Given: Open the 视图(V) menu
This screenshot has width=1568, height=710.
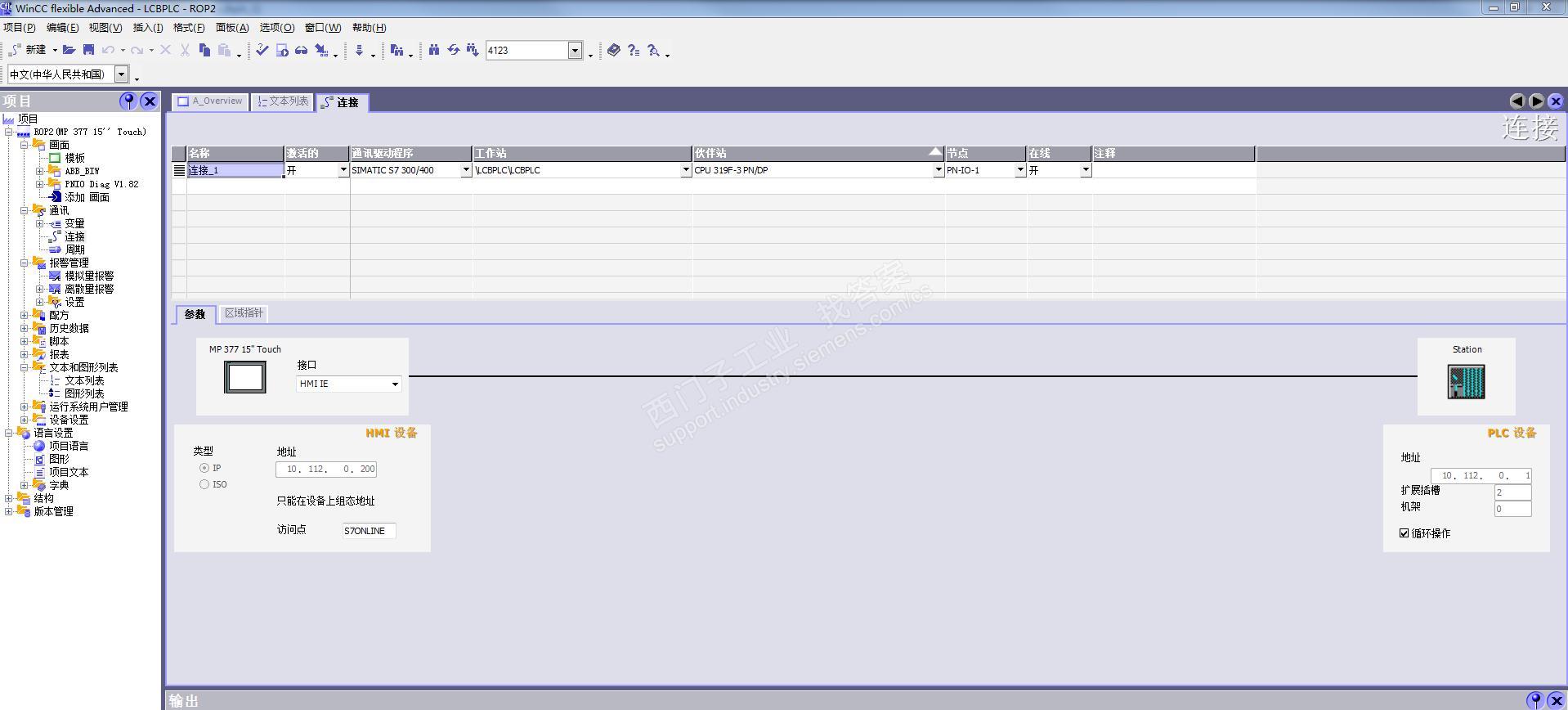Looking at the screenshot, I should 105,28.
